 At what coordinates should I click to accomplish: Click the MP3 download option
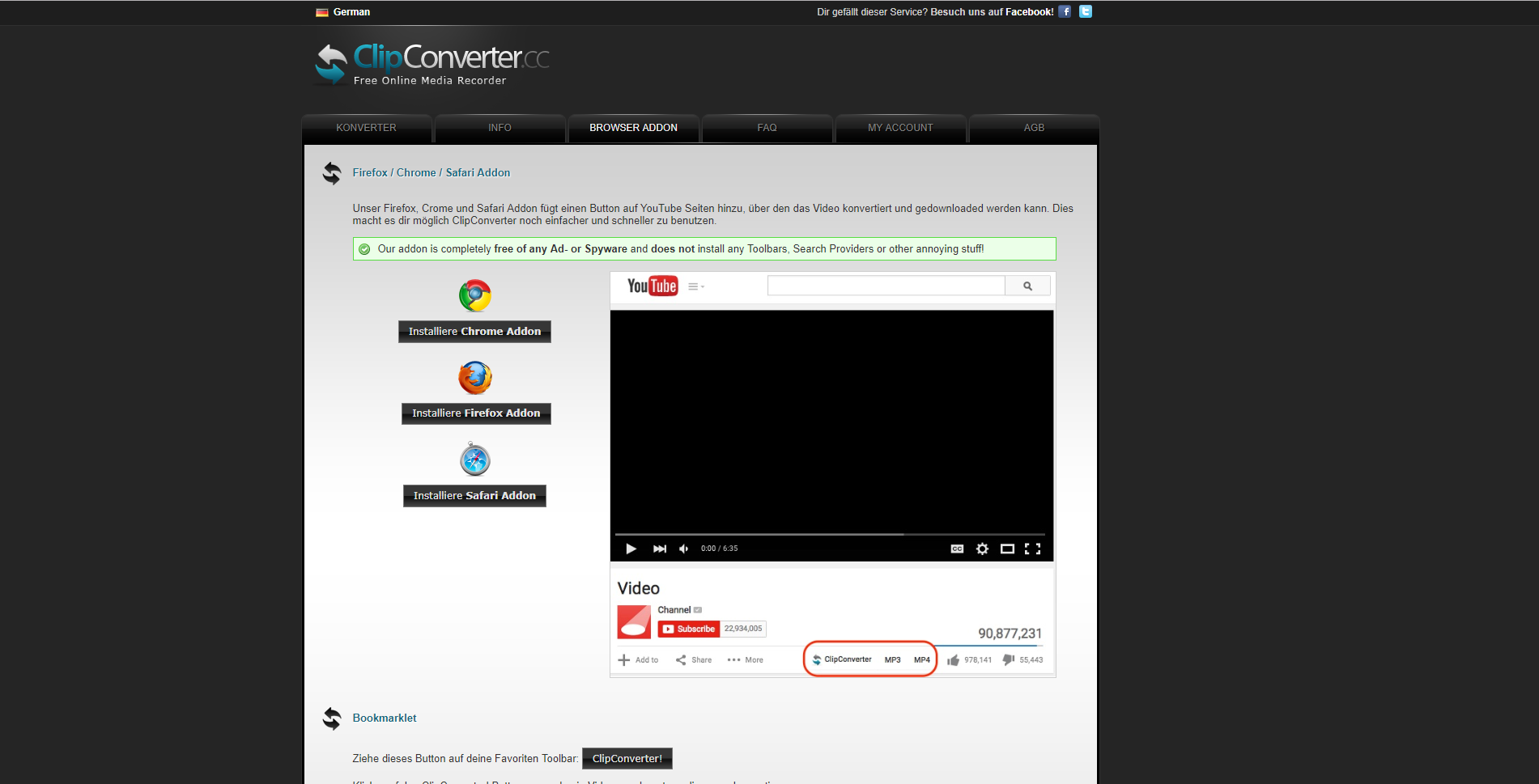[892, 660]
